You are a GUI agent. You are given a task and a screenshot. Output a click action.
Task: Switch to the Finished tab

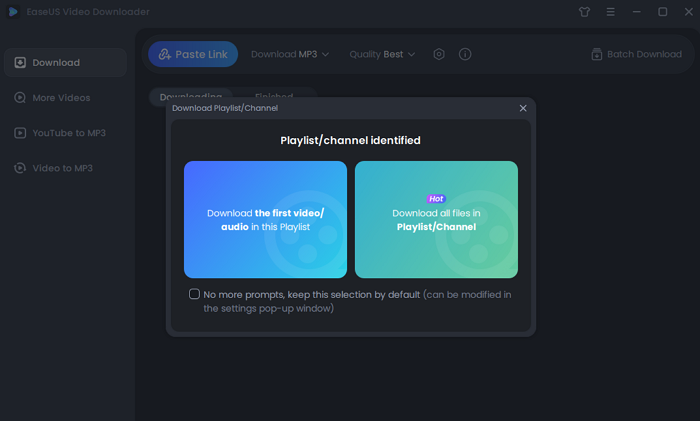(273, 94)
